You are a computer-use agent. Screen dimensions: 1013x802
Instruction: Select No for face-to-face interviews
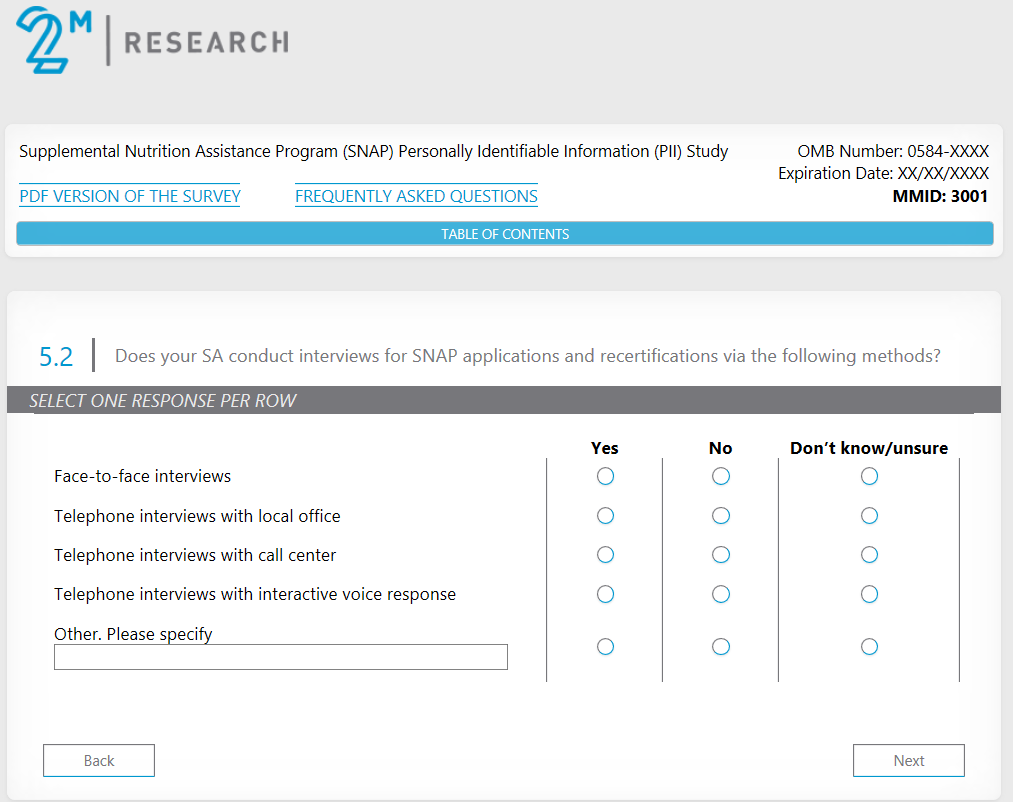pyautogui.click(x=721, y=477)
